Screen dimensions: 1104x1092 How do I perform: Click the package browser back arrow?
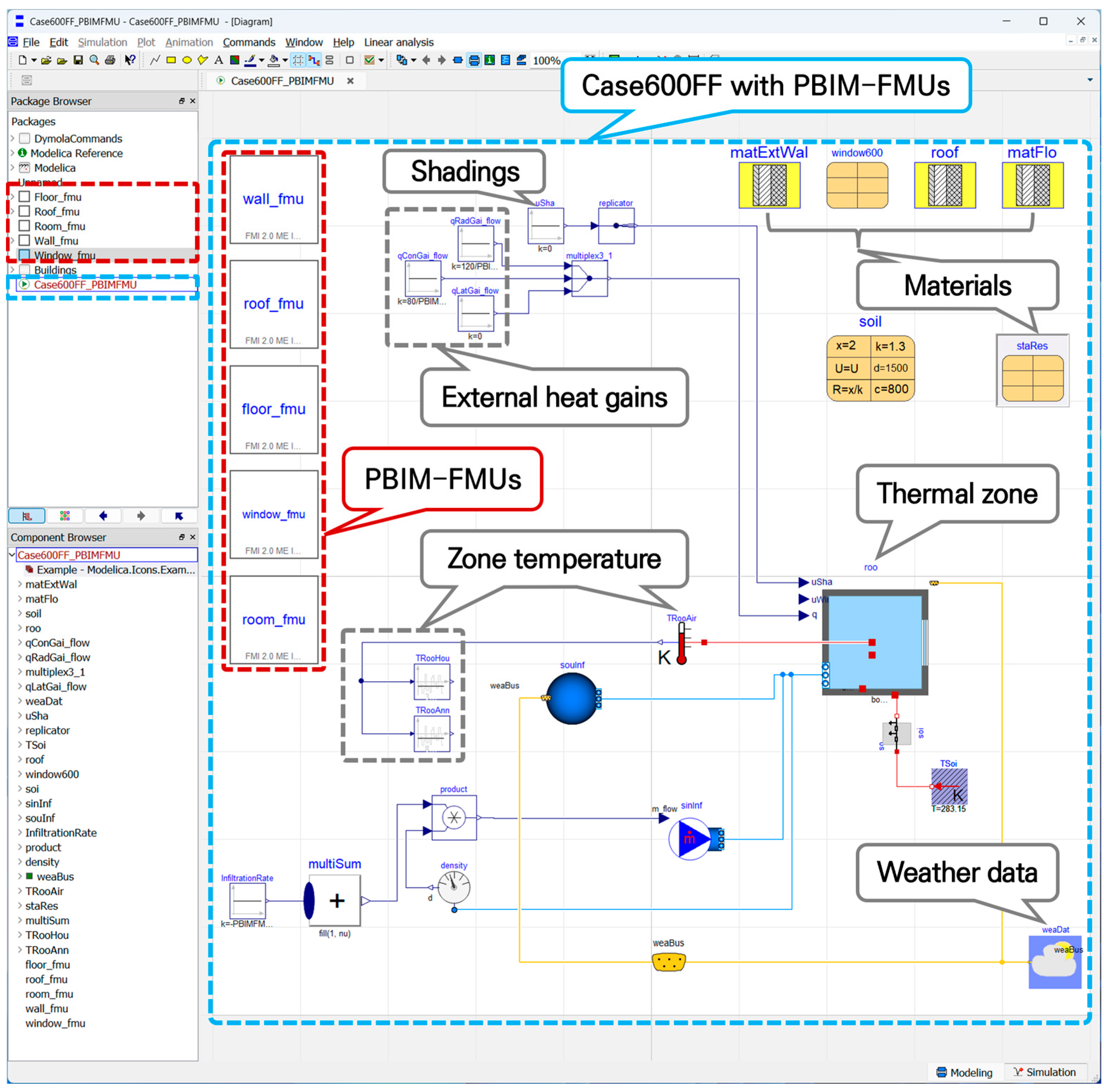pyautogui.click(x=103, y=516)
